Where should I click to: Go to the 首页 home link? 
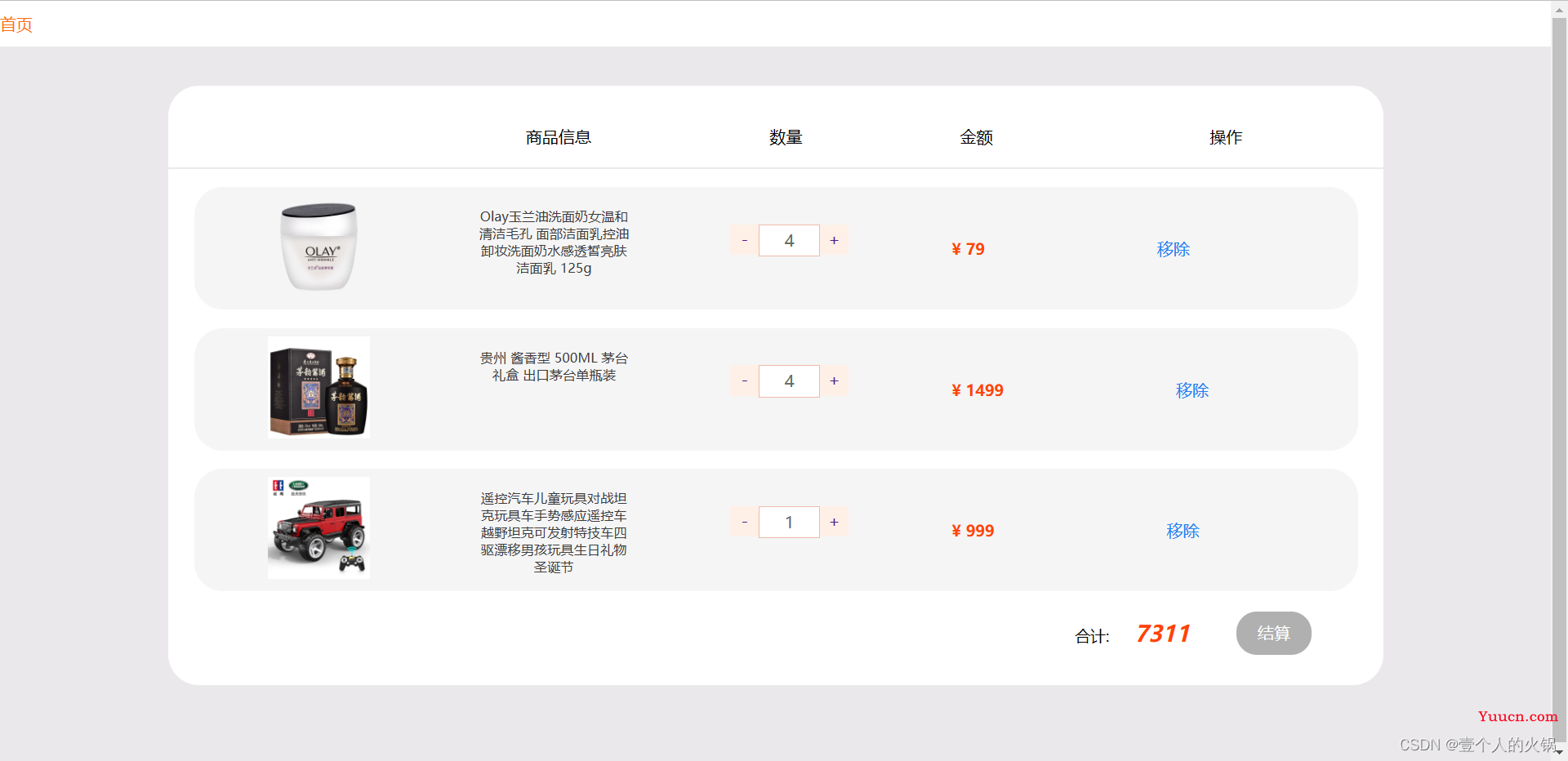(16, 24)
